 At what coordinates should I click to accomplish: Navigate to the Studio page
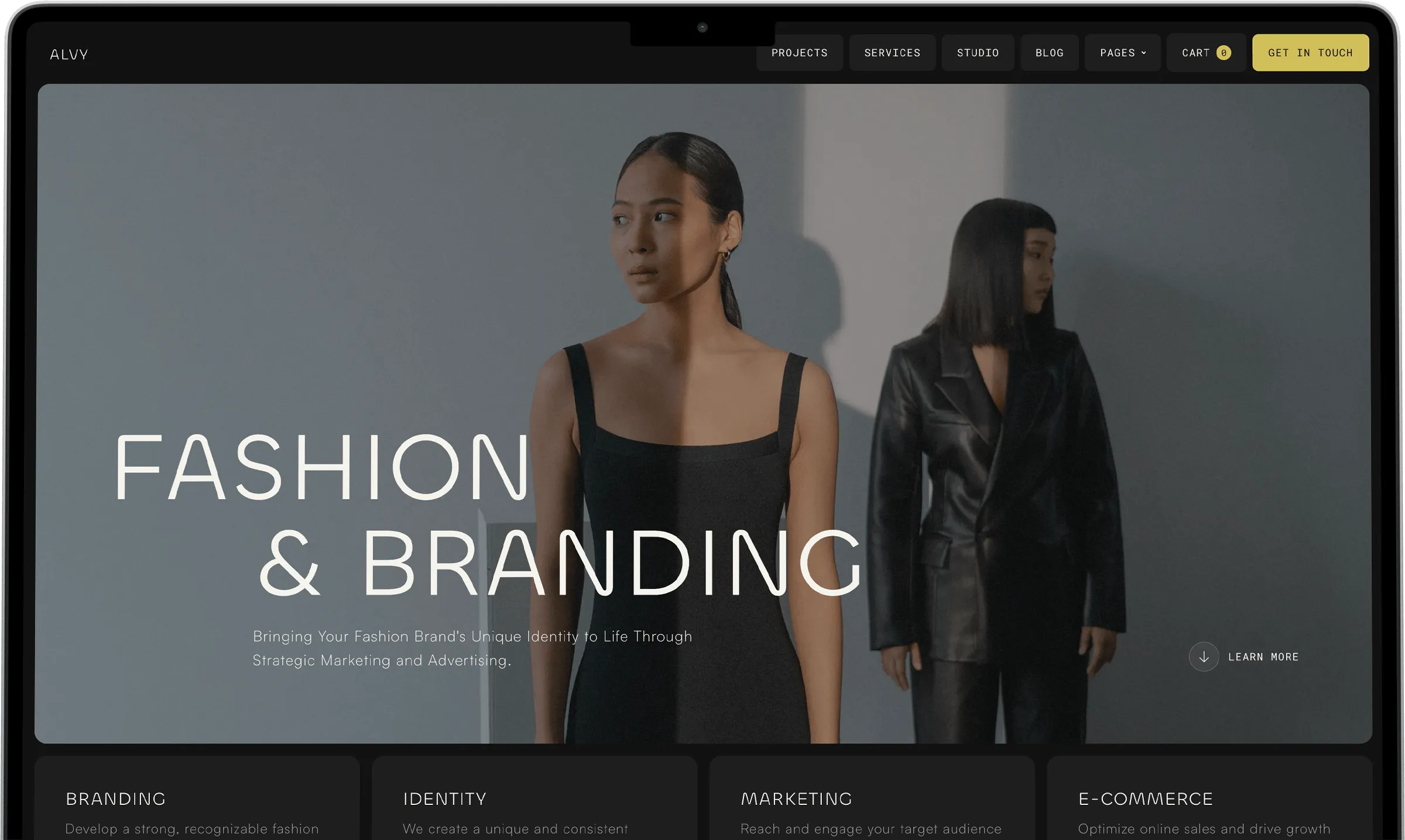[x=978, y=53]
